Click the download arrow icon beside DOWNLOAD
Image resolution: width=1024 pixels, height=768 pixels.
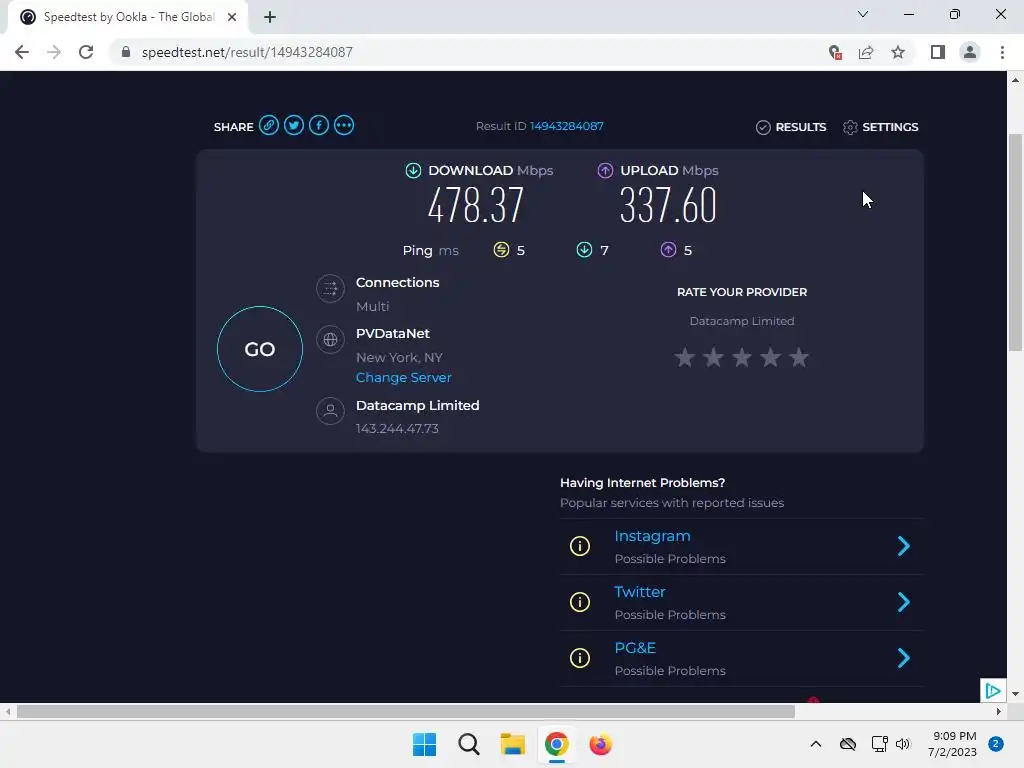[x=413, y=170]
